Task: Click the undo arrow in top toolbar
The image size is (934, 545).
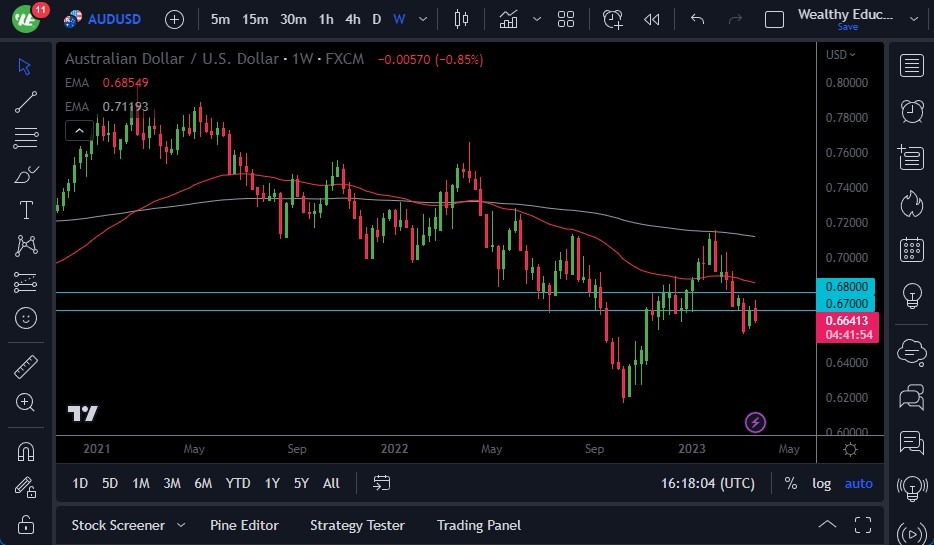Action: [x=697, y=19]
